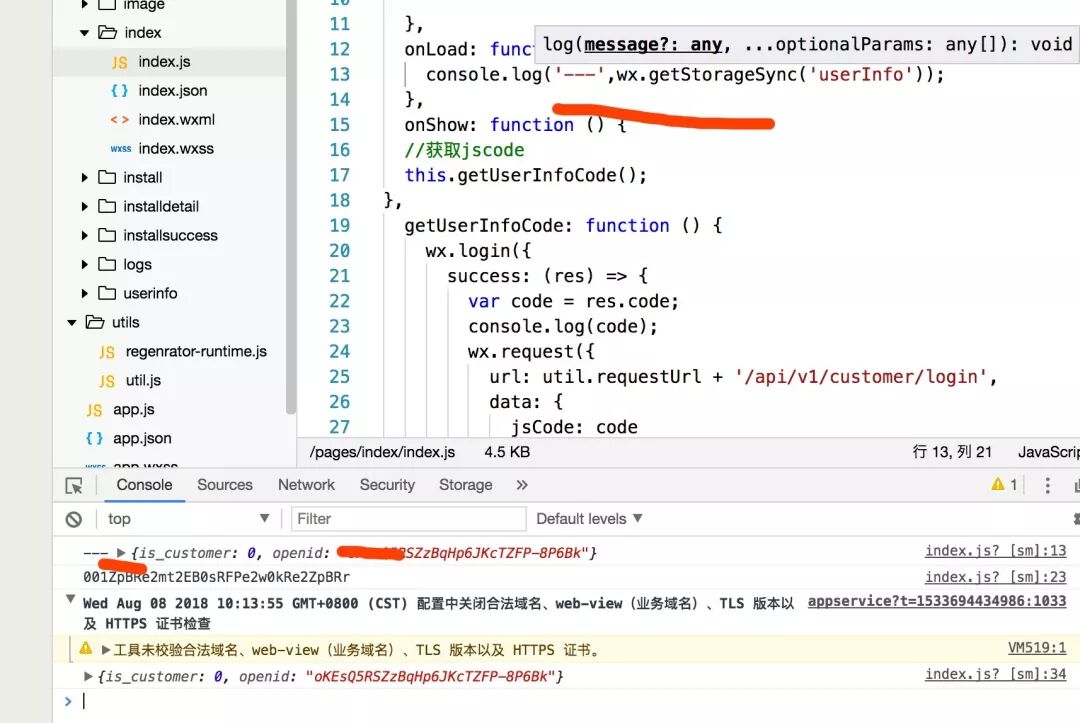Click code line this.getUserInfoCode();
Viewport: 1080px width, 723px height.
pyautogui.click(x=526, y=175)
